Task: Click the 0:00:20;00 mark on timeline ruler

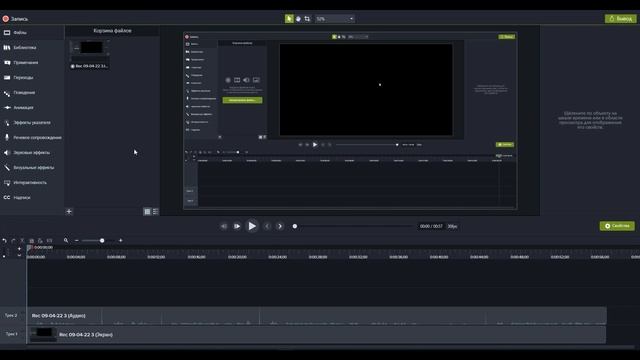Action: coord(237,257)
